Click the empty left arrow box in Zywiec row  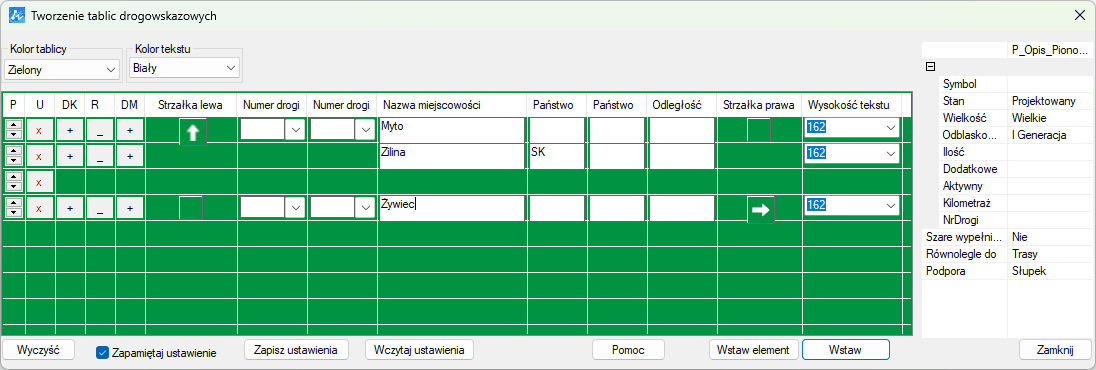point(191,208)
